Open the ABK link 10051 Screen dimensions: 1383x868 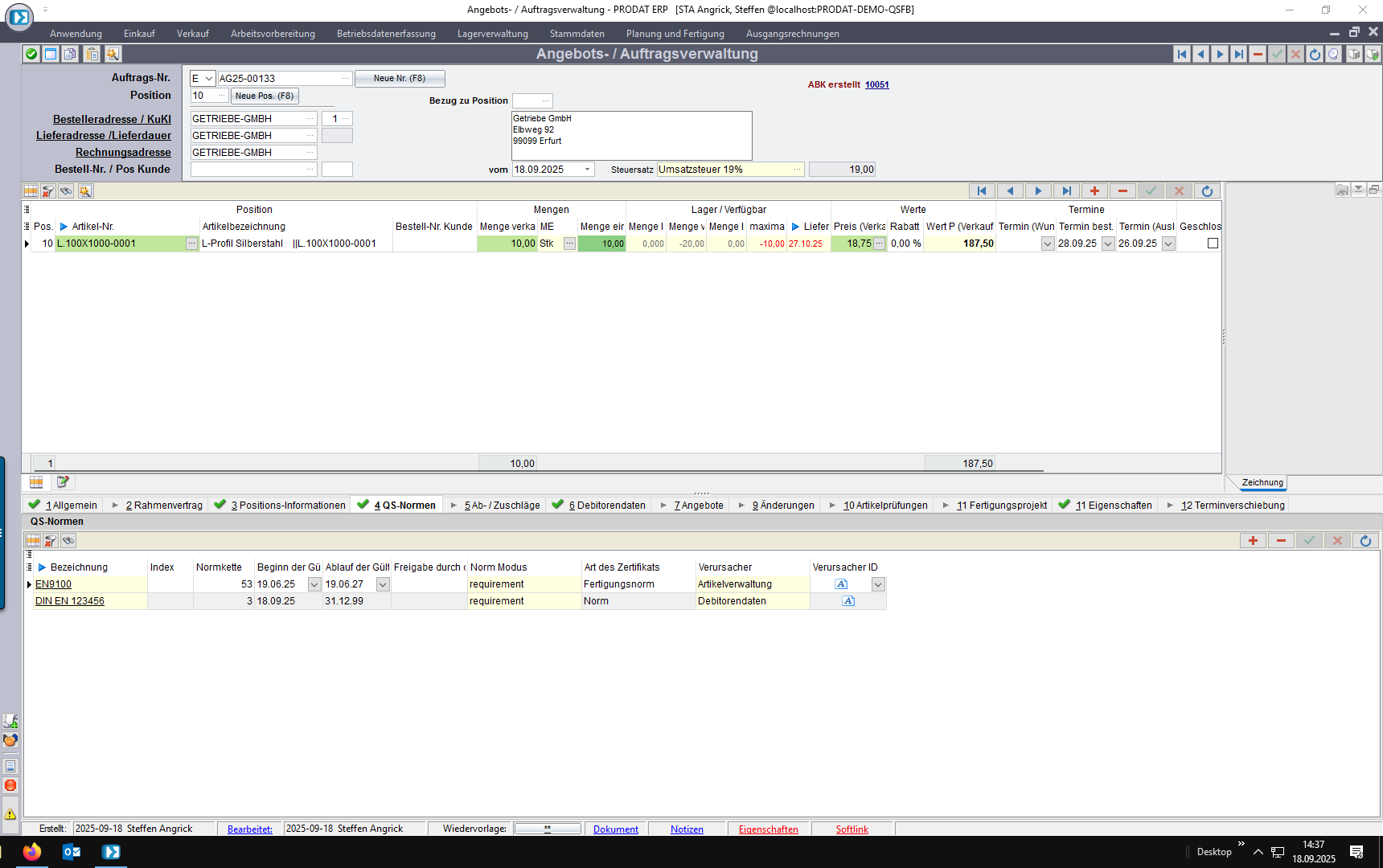point(876,84)
